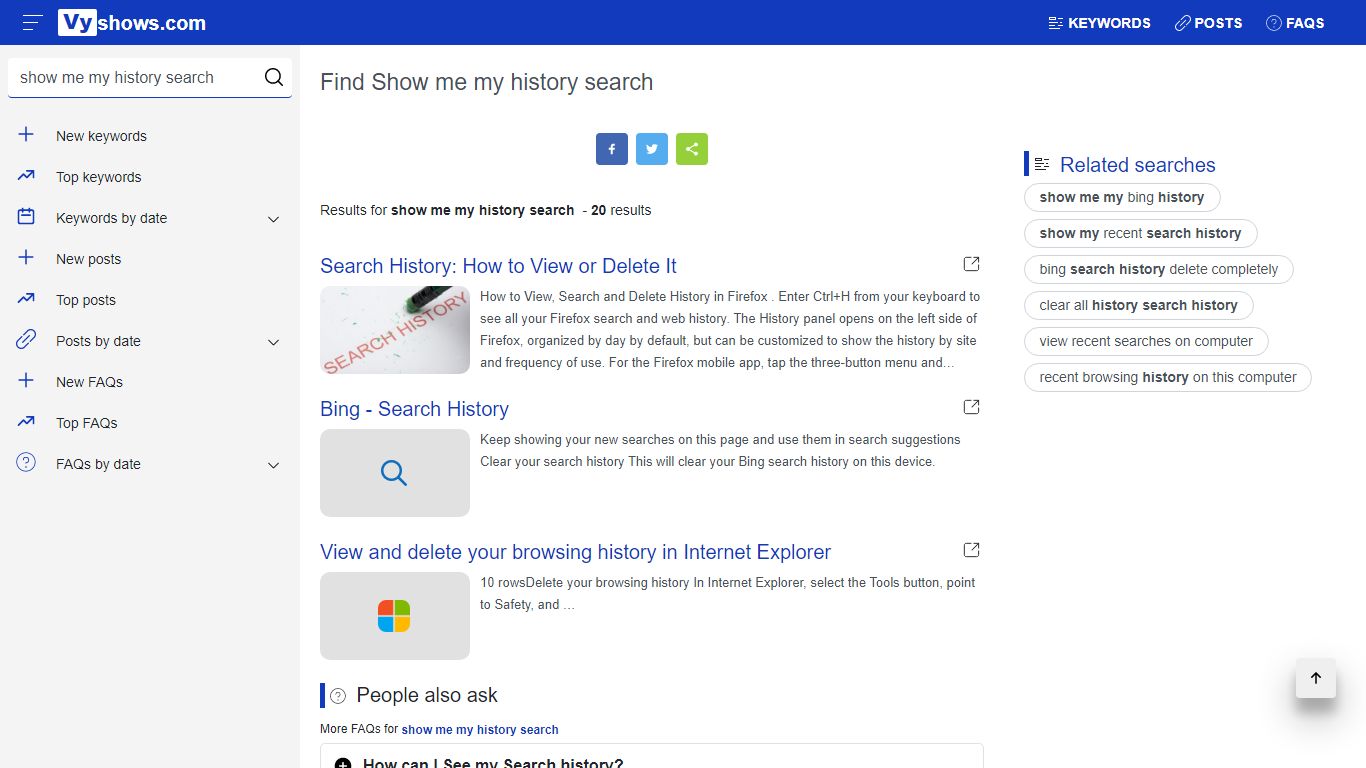
Task: Select Top keywords in sidebar
Action: pos(99,177)
